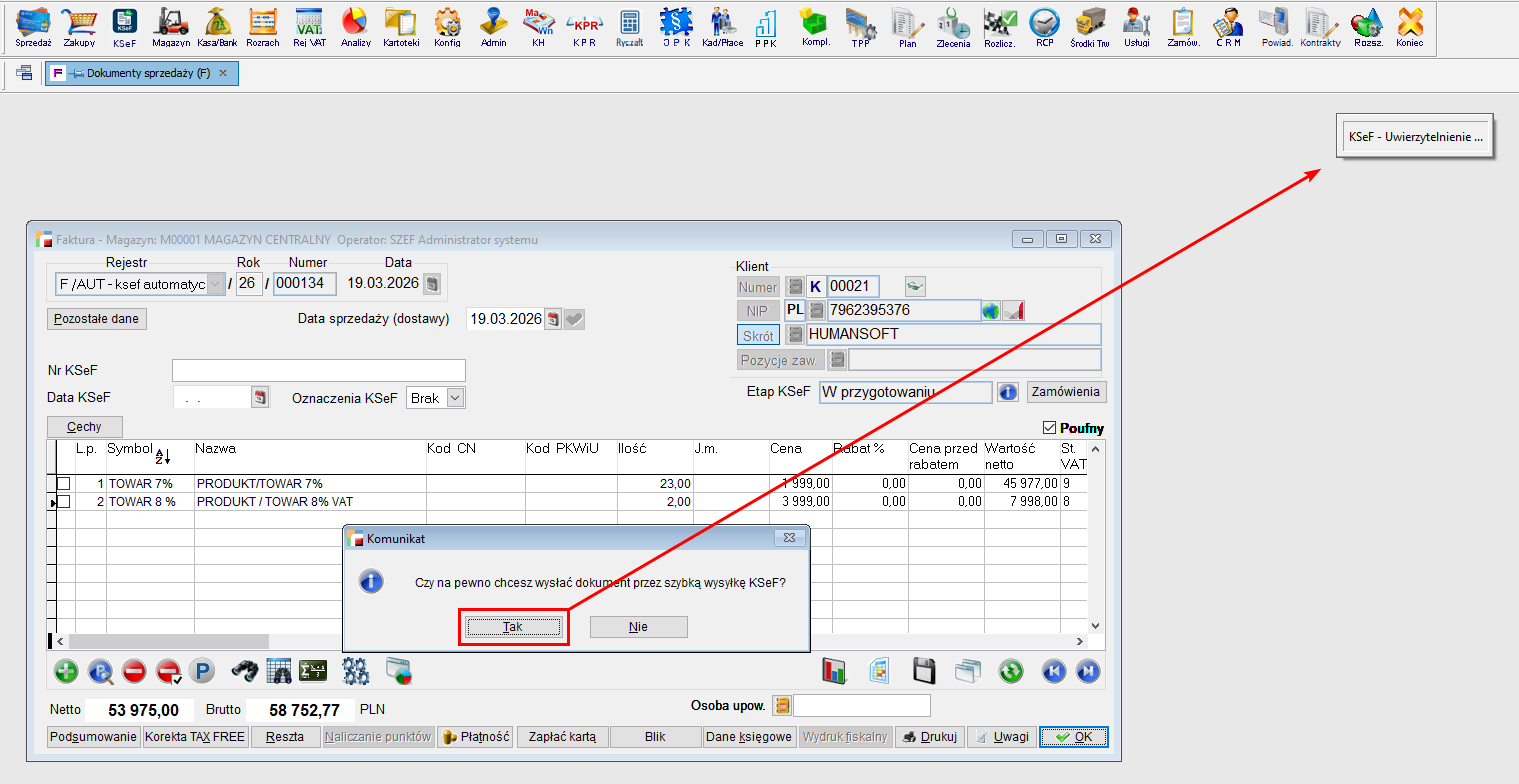Click the Rej VAT toolbar icon
The height and width of the screenshot is (784, 1519).
click(308, 26)
